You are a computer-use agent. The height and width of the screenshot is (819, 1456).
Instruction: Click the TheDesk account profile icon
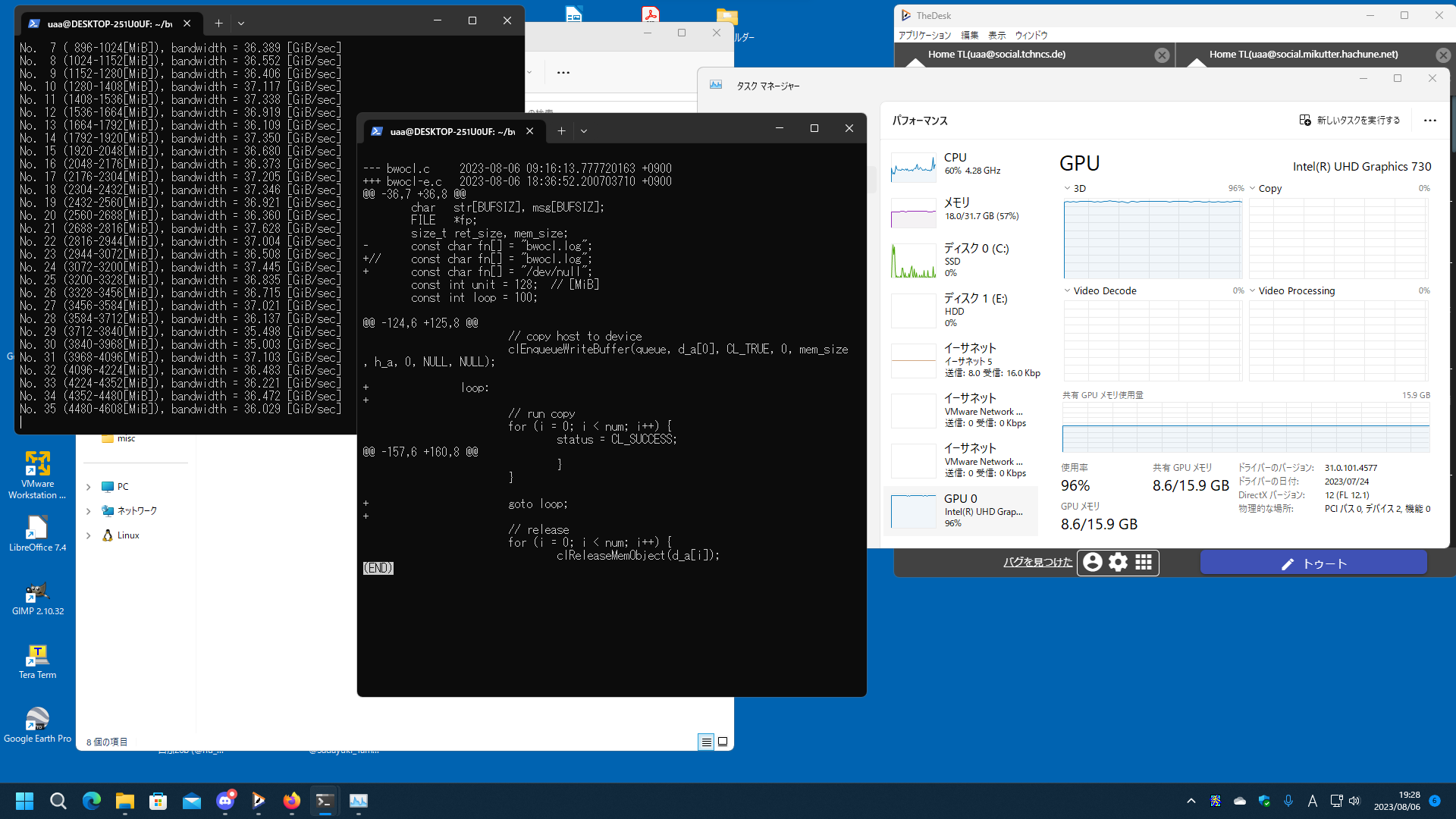pos(1092,562)
